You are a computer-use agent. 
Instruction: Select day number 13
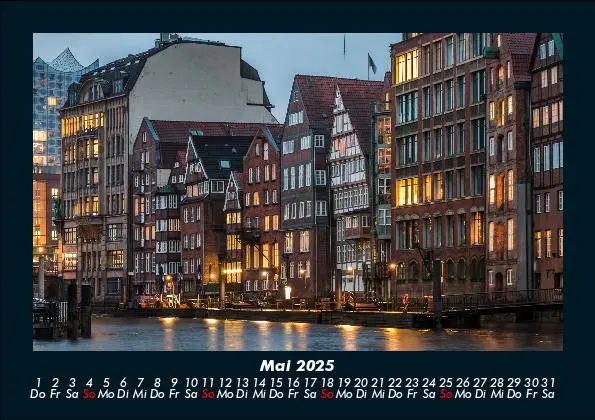click(242, 382)
